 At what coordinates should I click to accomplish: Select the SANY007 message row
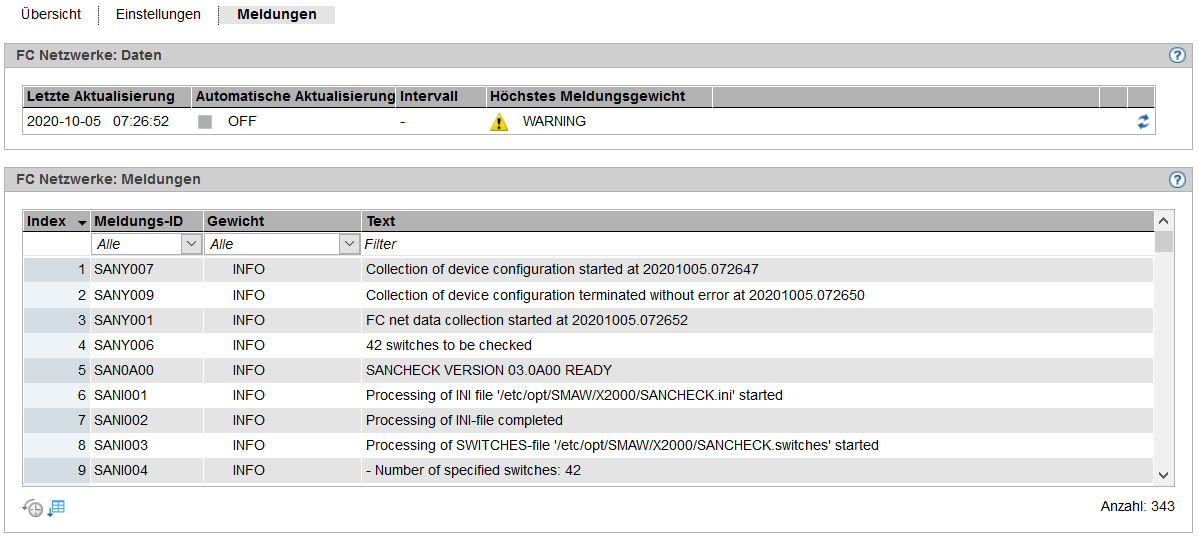[588, 269]
